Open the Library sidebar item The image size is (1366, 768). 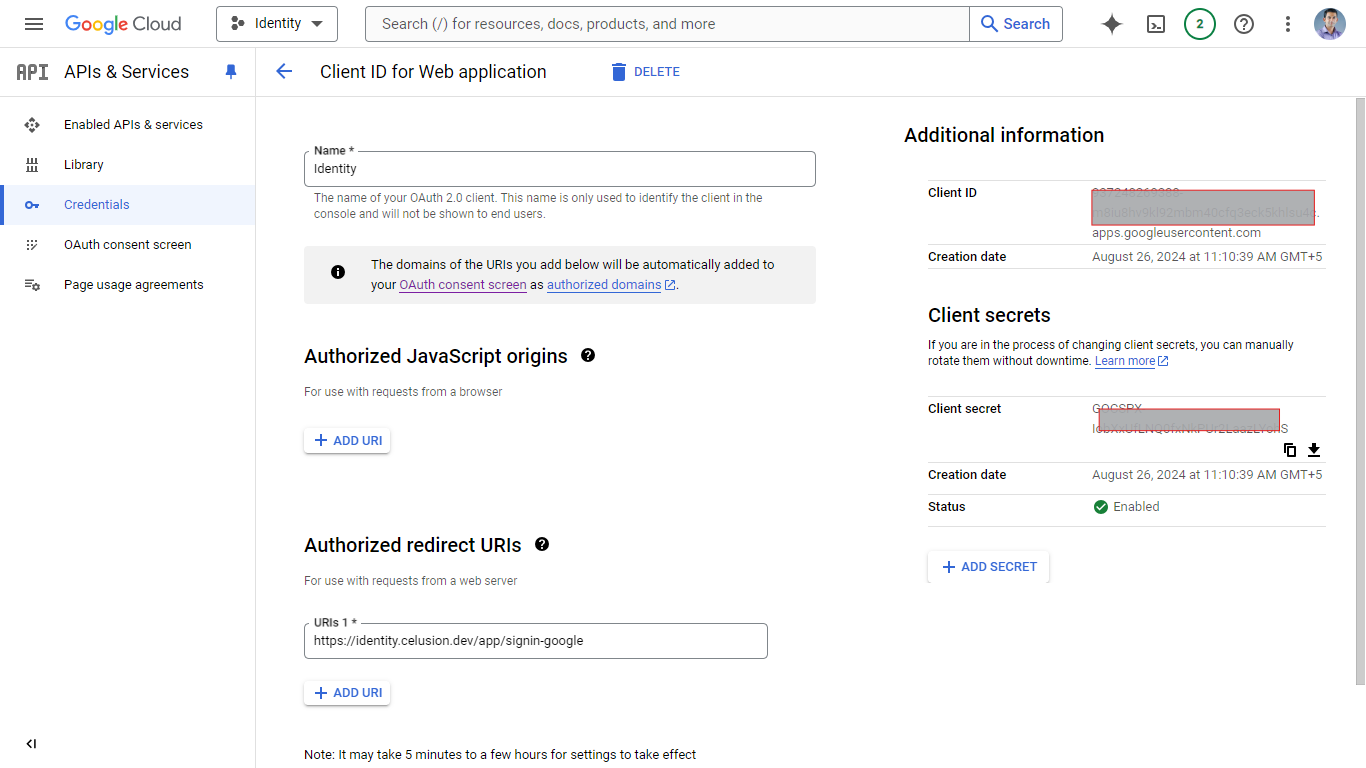[x=84, y=165]
